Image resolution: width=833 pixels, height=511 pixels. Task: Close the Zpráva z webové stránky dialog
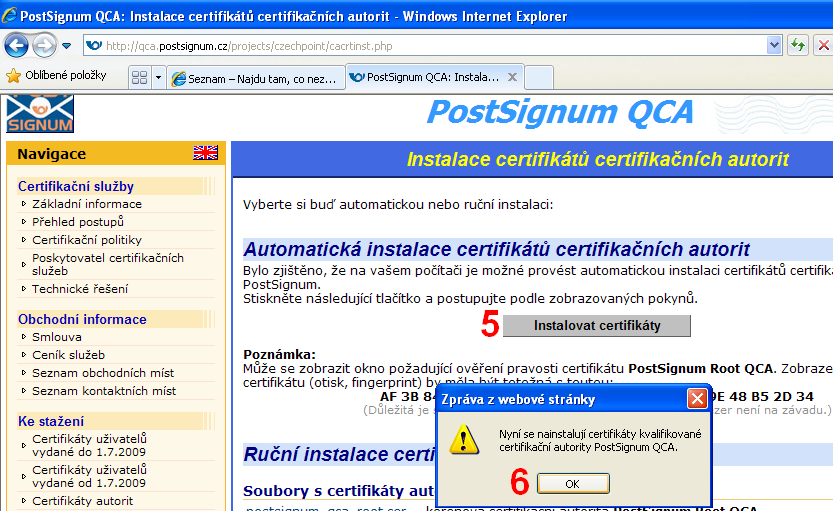pyautogui.click(x=697, y=398)
